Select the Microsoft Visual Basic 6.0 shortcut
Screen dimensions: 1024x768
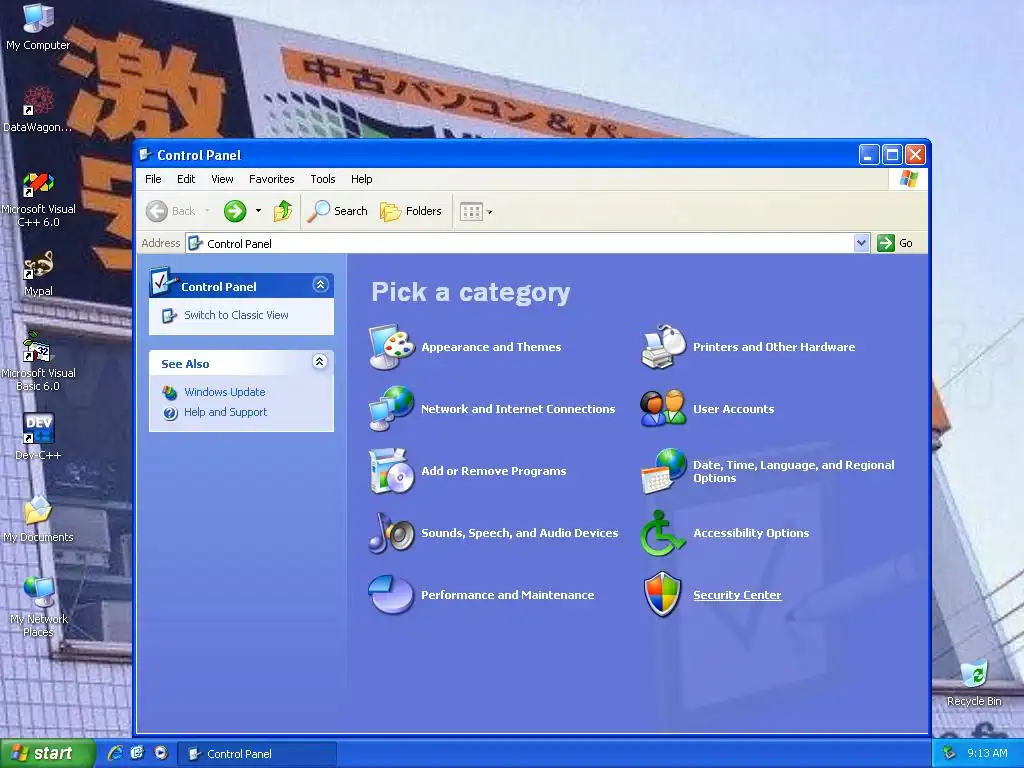[x=38, y=361]
